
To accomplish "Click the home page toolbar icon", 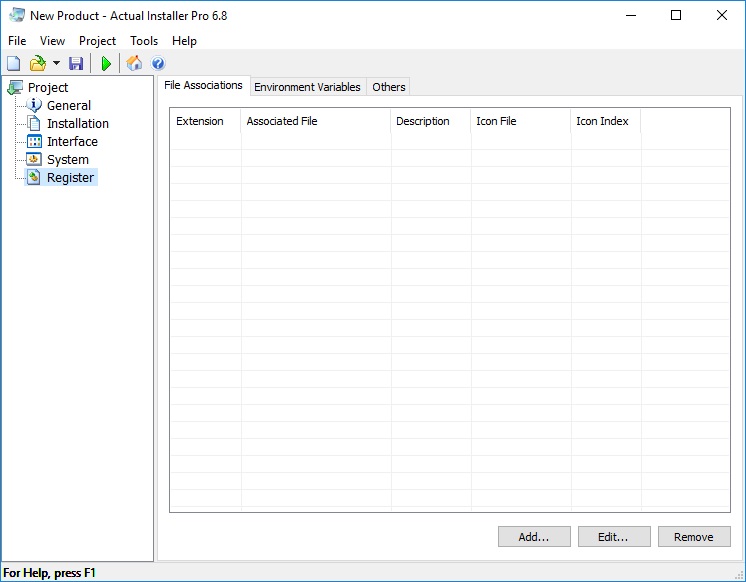I will point(134,63).
